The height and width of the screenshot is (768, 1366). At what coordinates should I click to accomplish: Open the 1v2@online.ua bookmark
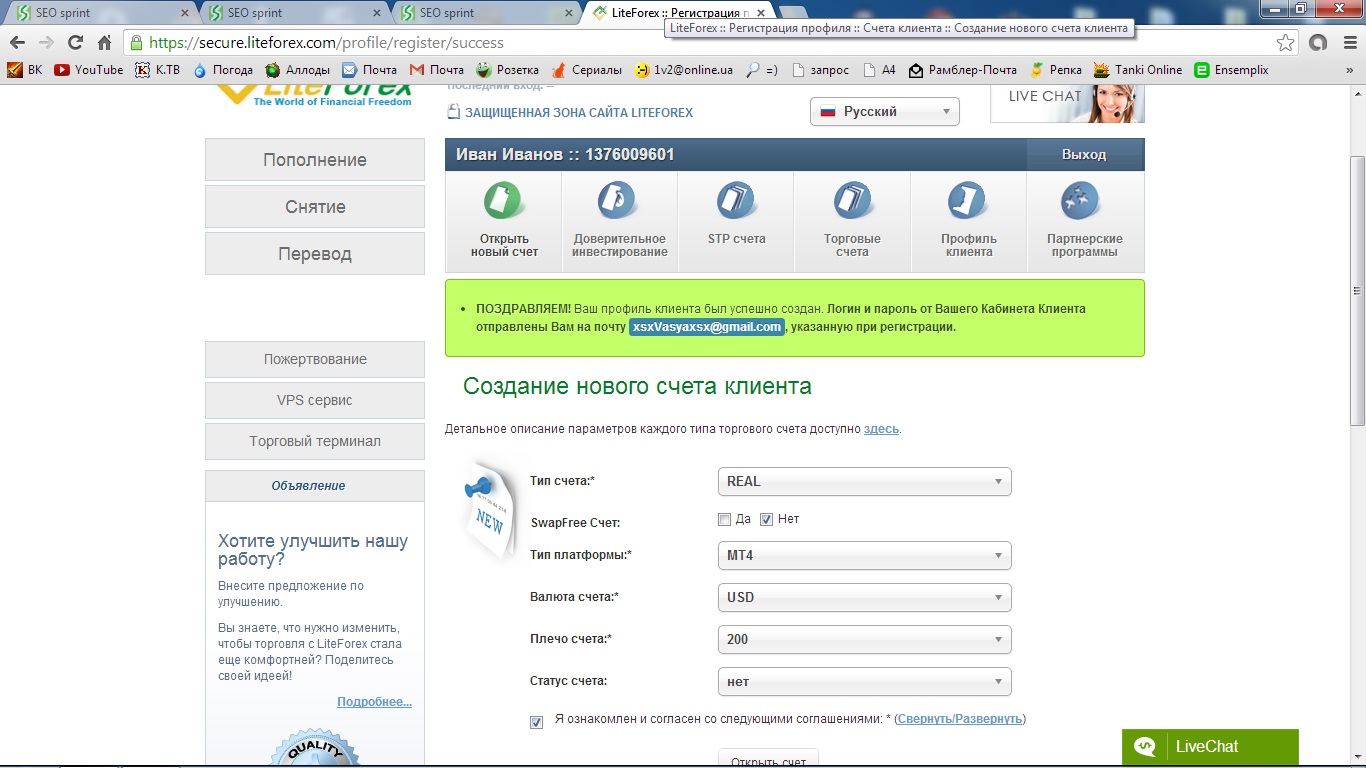[683, 70]
